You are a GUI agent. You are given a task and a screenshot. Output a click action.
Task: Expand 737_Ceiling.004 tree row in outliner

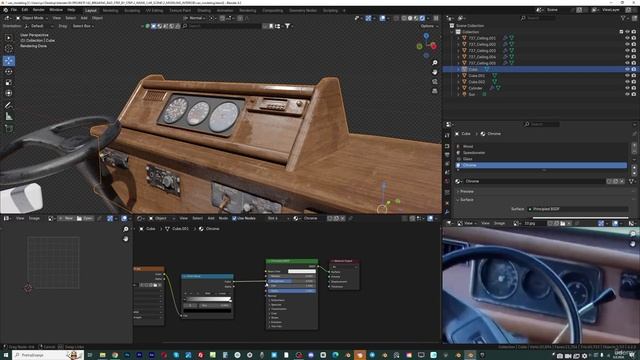click(x=458, y=57)
